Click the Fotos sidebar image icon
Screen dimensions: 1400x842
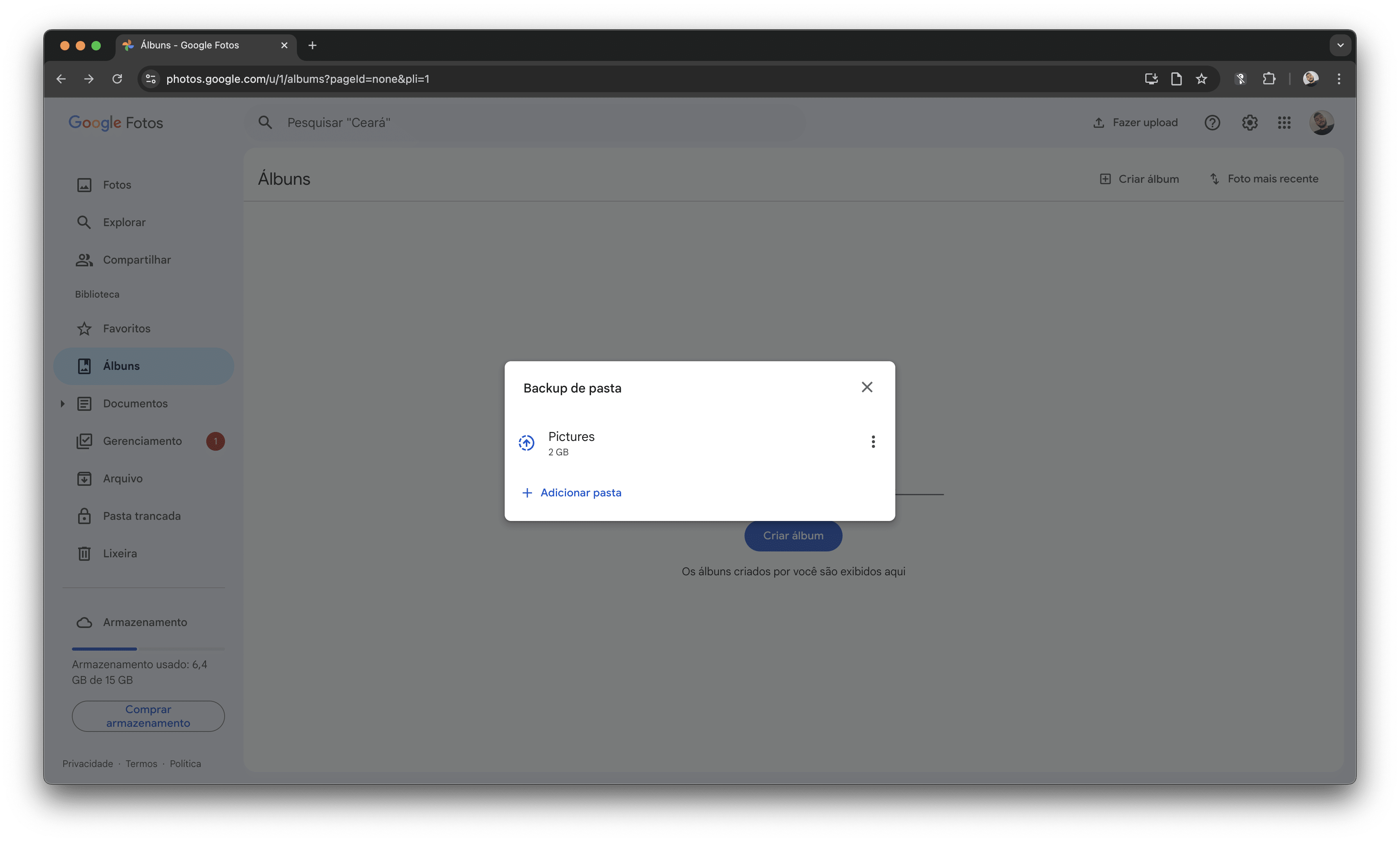[84, 185]
